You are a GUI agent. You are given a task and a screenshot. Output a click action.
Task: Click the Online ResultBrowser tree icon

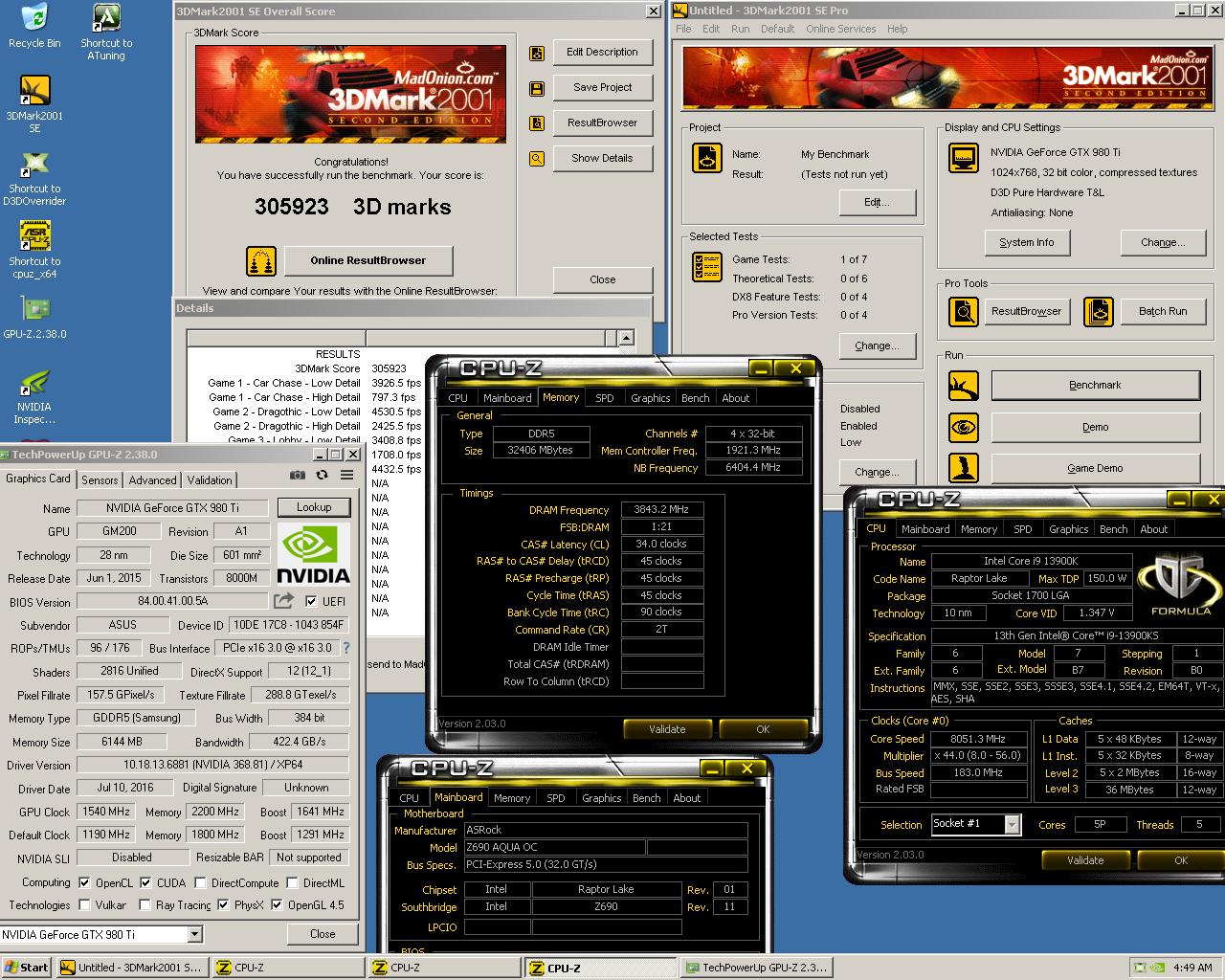click(261, 260)
